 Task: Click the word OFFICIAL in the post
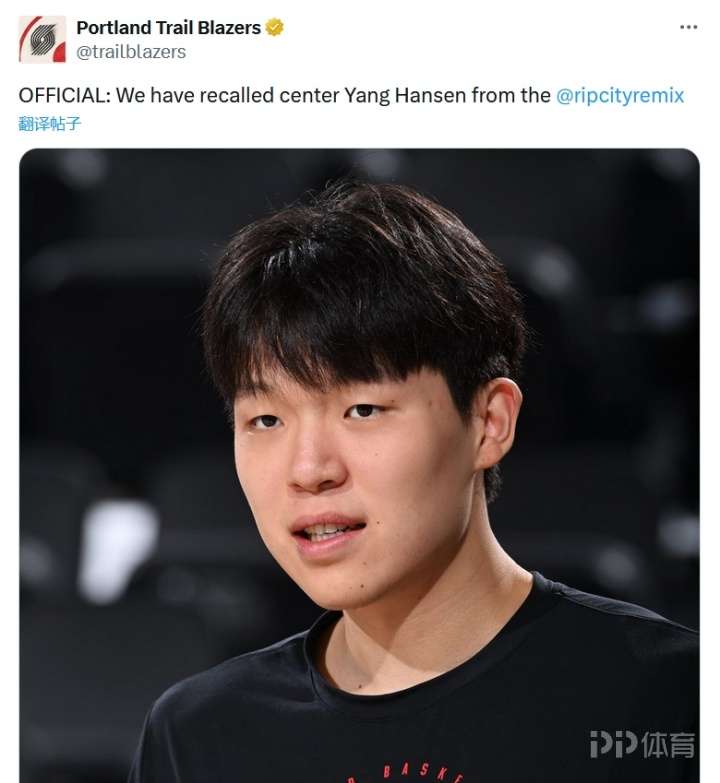point(64,95)
